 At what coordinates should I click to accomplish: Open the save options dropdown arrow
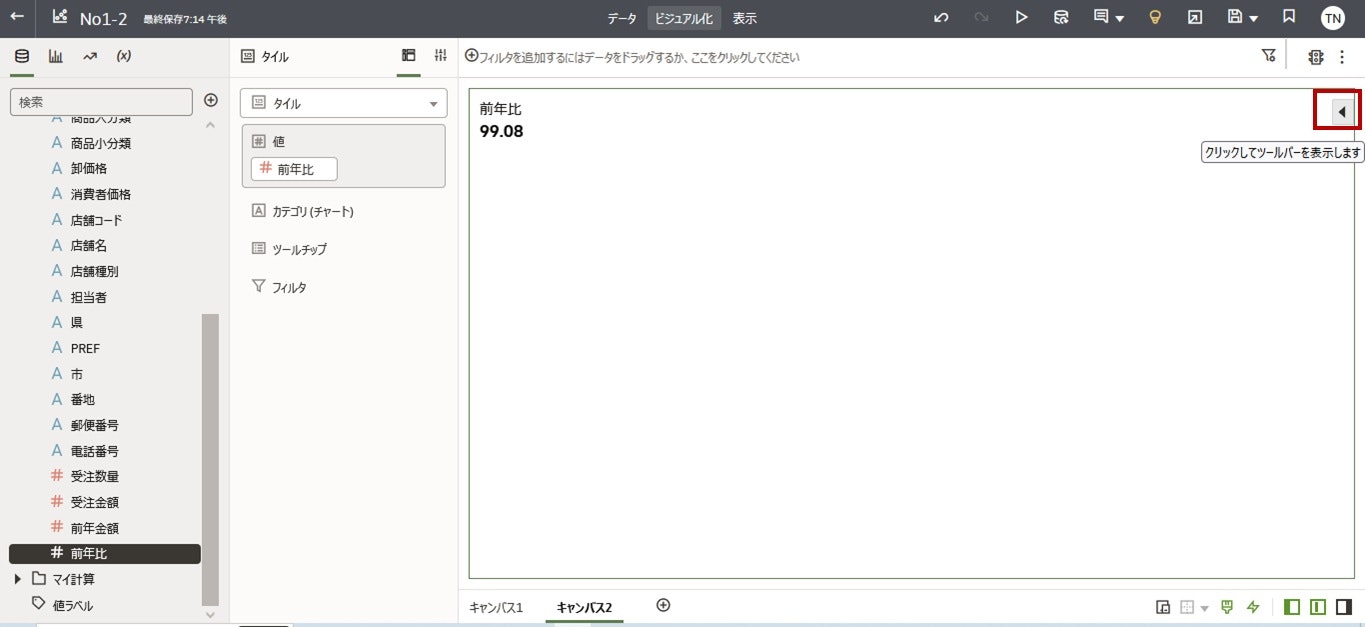point(1252,17)
